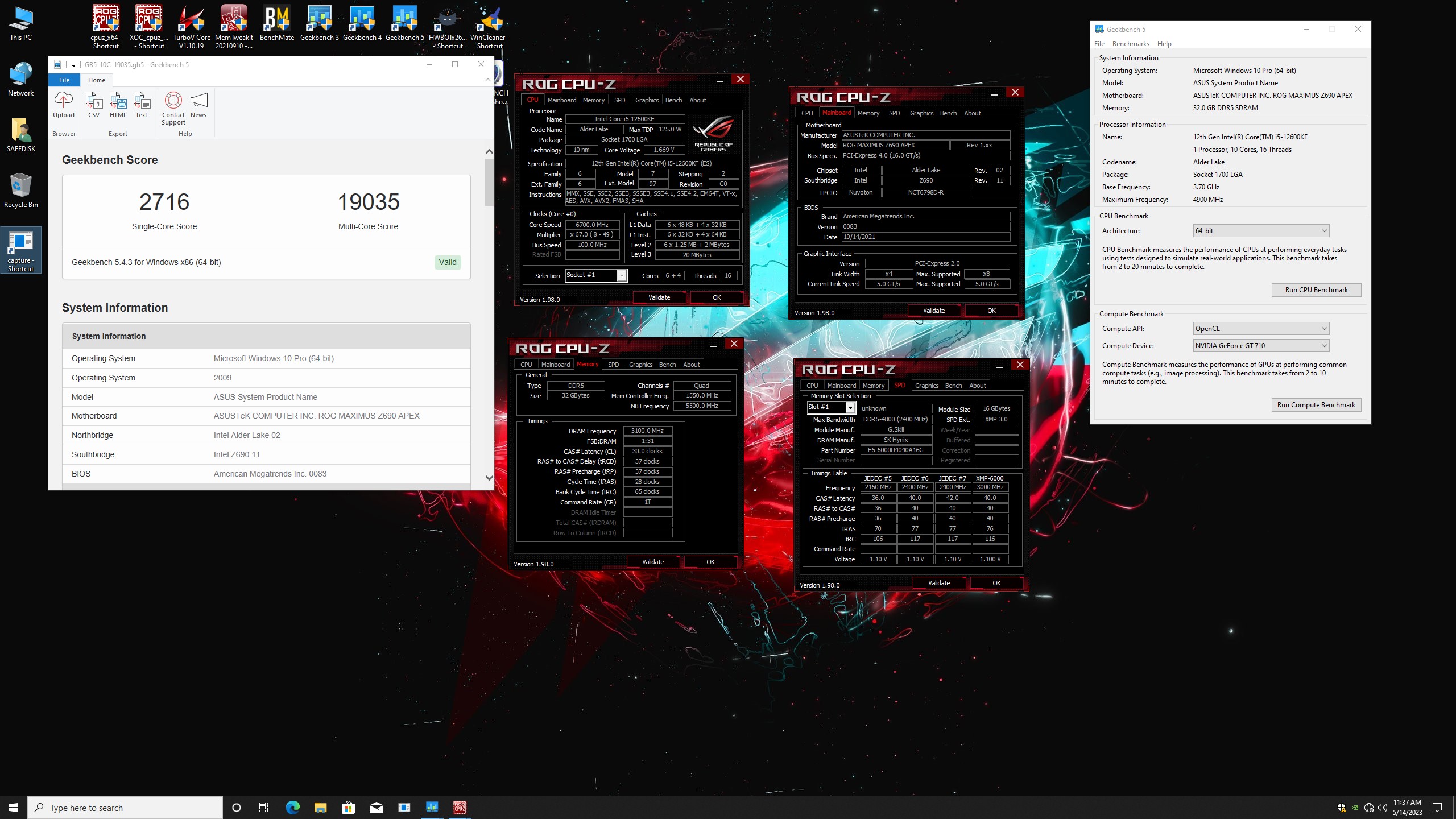The width and height of the screenshot is (1456, 819).
Task: Click Validate in Mainboard tab CPU-Z window
Action: point(934,311)
